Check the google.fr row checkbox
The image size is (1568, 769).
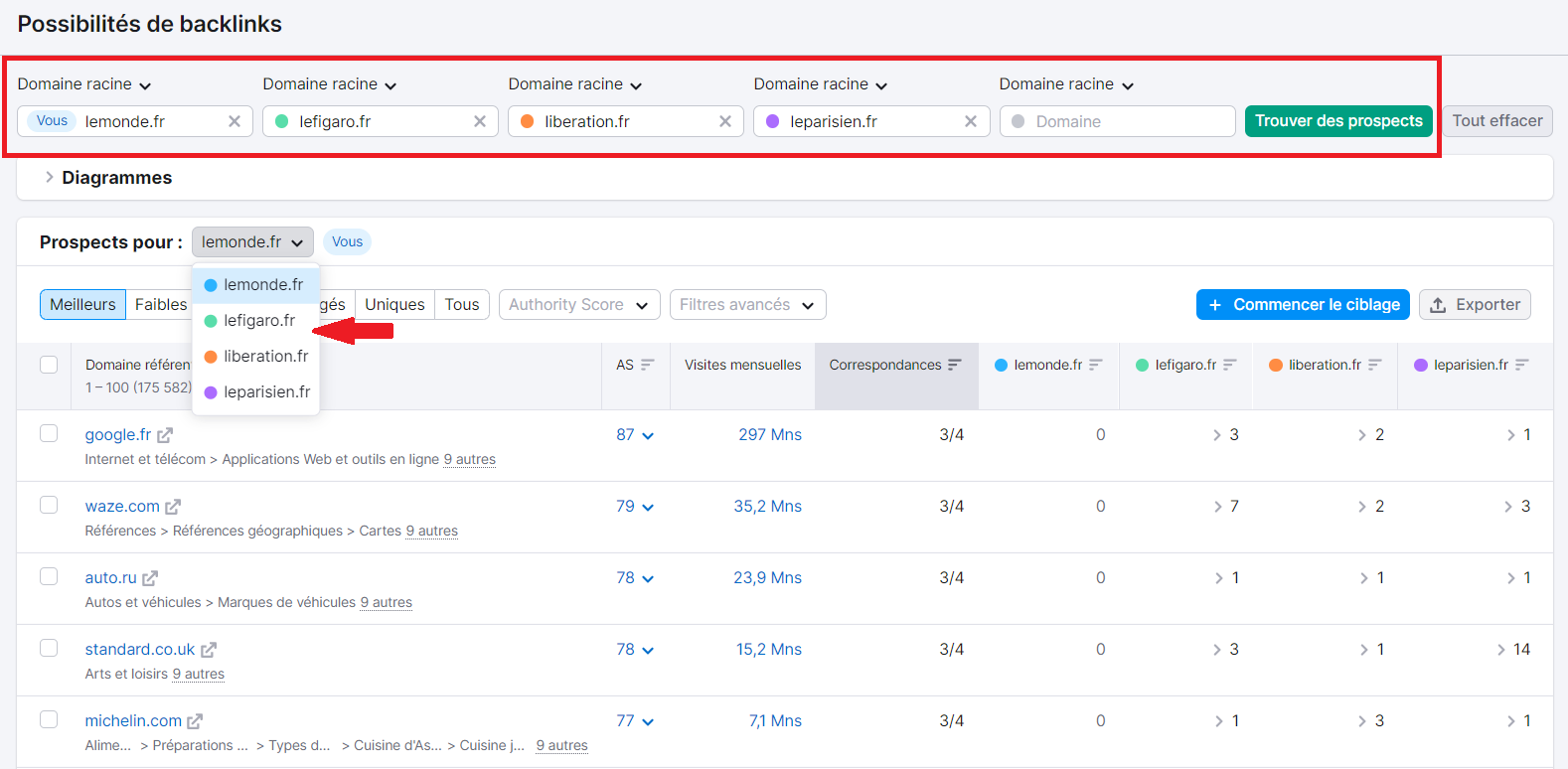coord(49,434)
